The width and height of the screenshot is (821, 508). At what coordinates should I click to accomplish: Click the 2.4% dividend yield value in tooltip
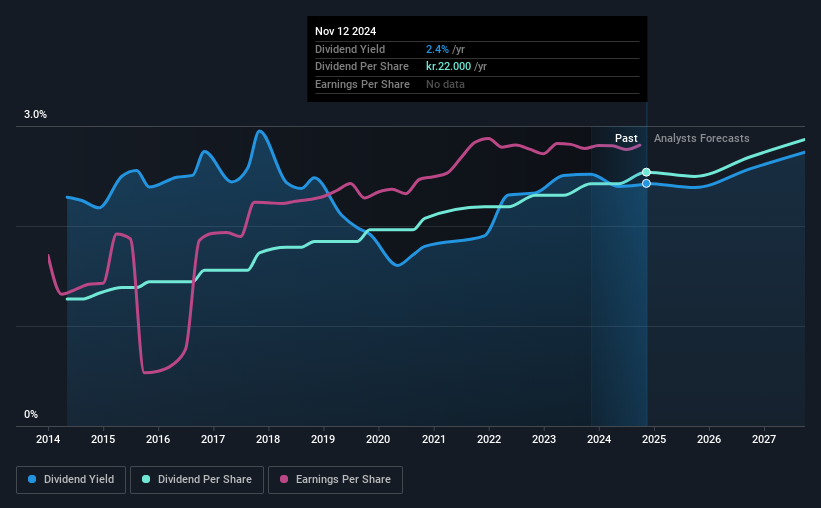(437, 49)
